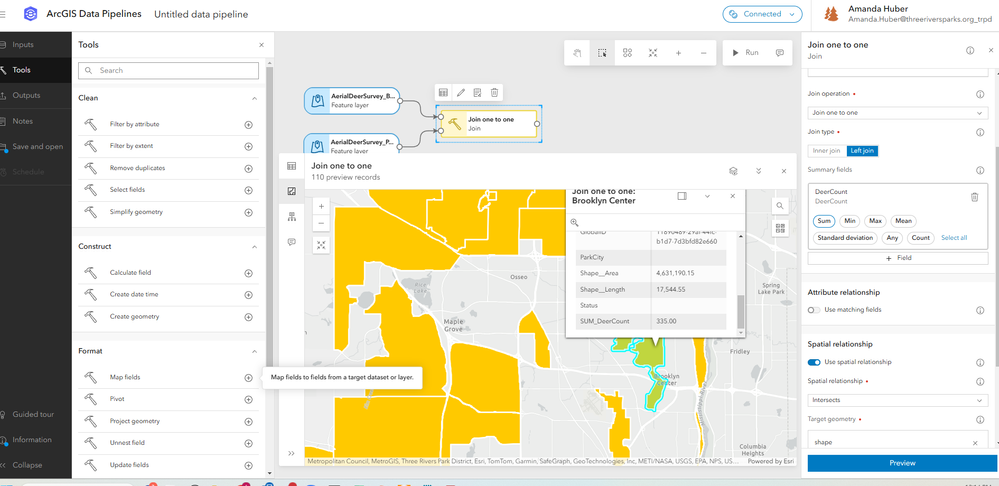Switch preview to map view icon
Viewport: 999px width, 486px height.
click(292, 191)
